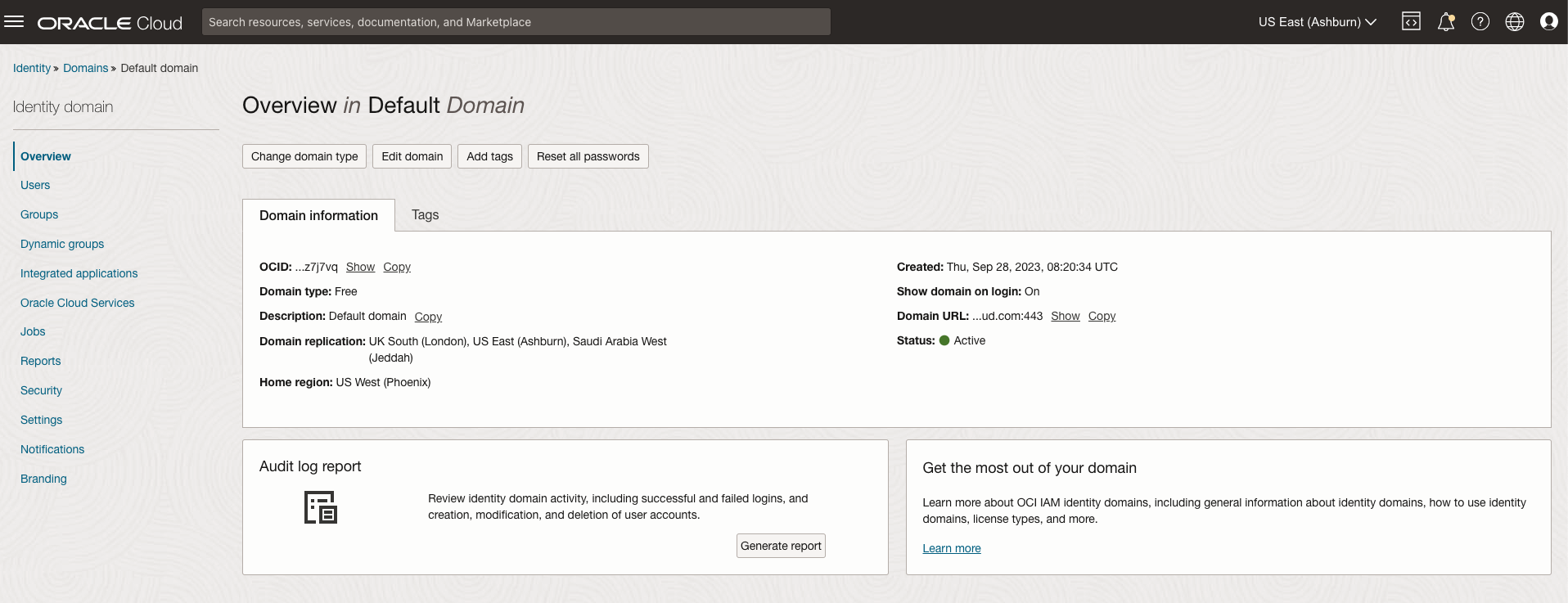Open the Learn more link
This screenshot has width=1568, height=603.
click(x=952, y=548)
